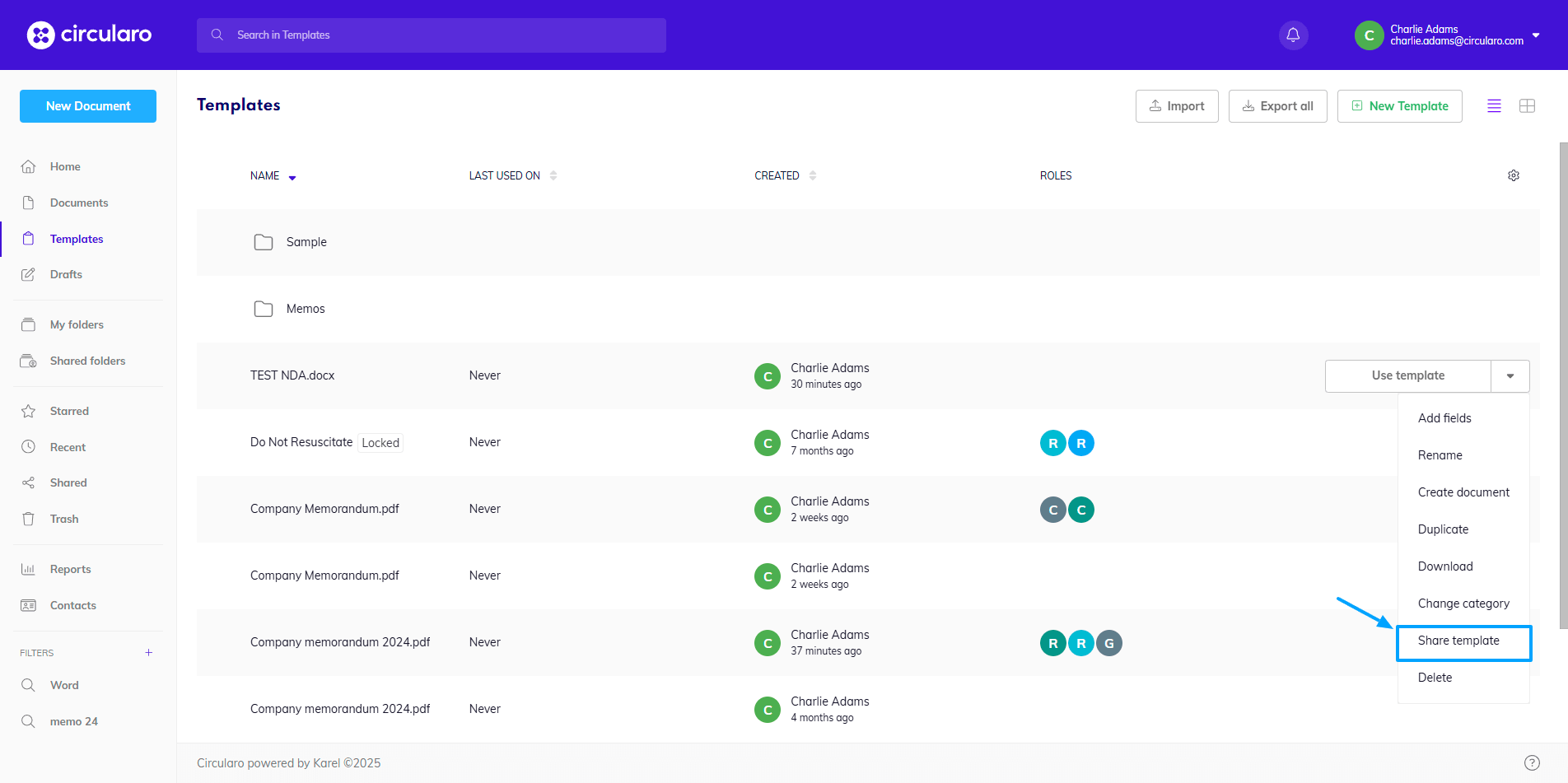Expand Charlie Adams account dropdown
Image resolution: width=1568 pixels, height=783 pixels.
click(x=1536, y=35)
